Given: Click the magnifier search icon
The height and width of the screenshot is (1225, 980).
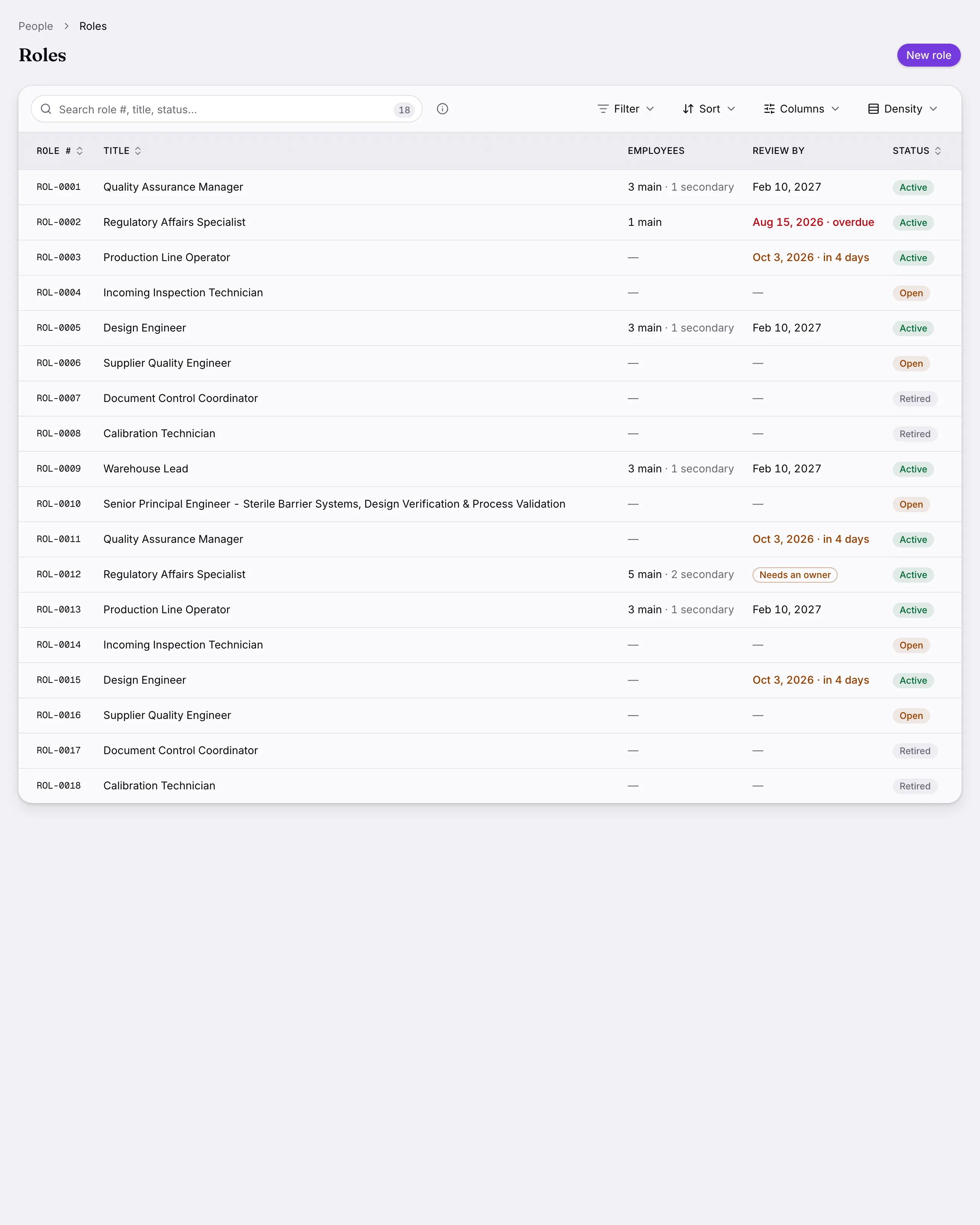Looking at the screenshot, I should [x=46, y=109].
